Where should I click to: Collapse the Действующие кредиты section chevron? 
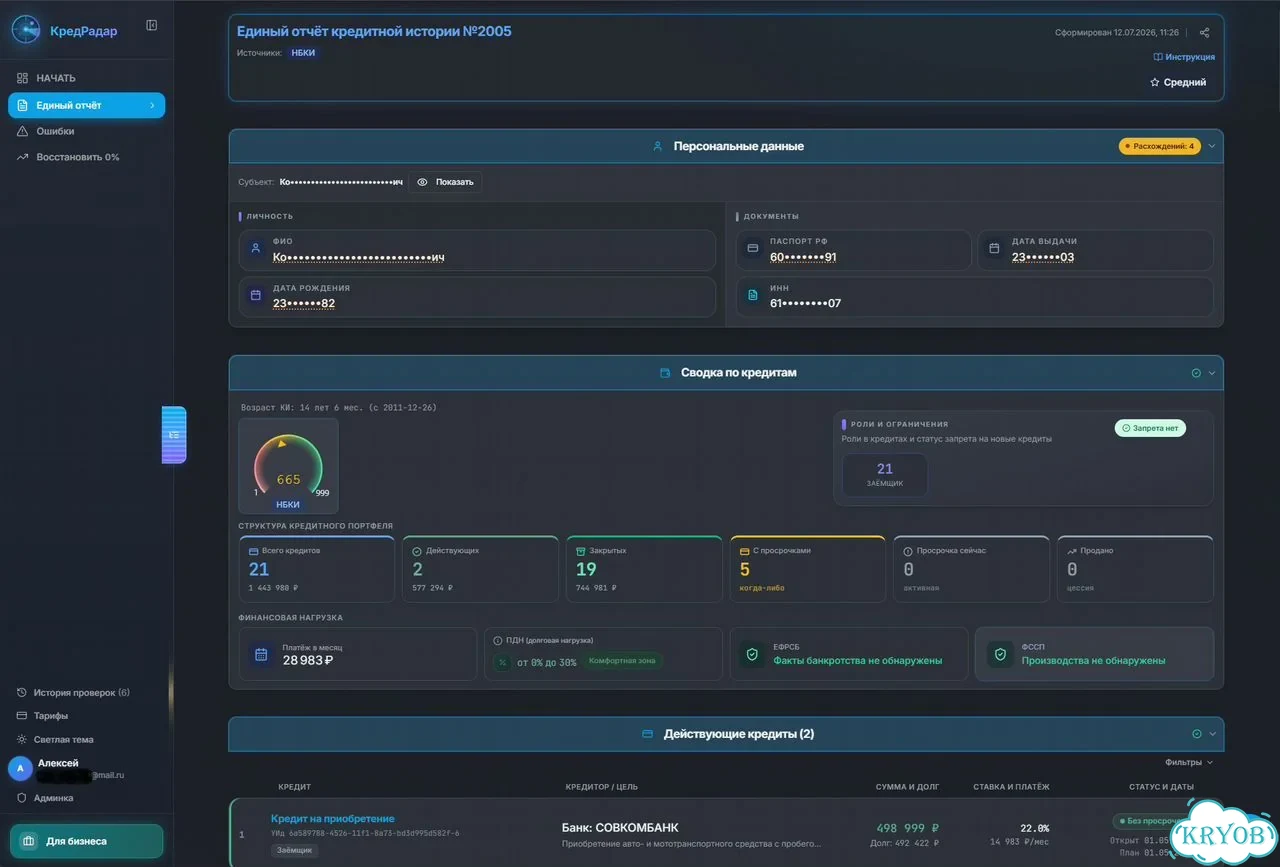coord(1212,734)
